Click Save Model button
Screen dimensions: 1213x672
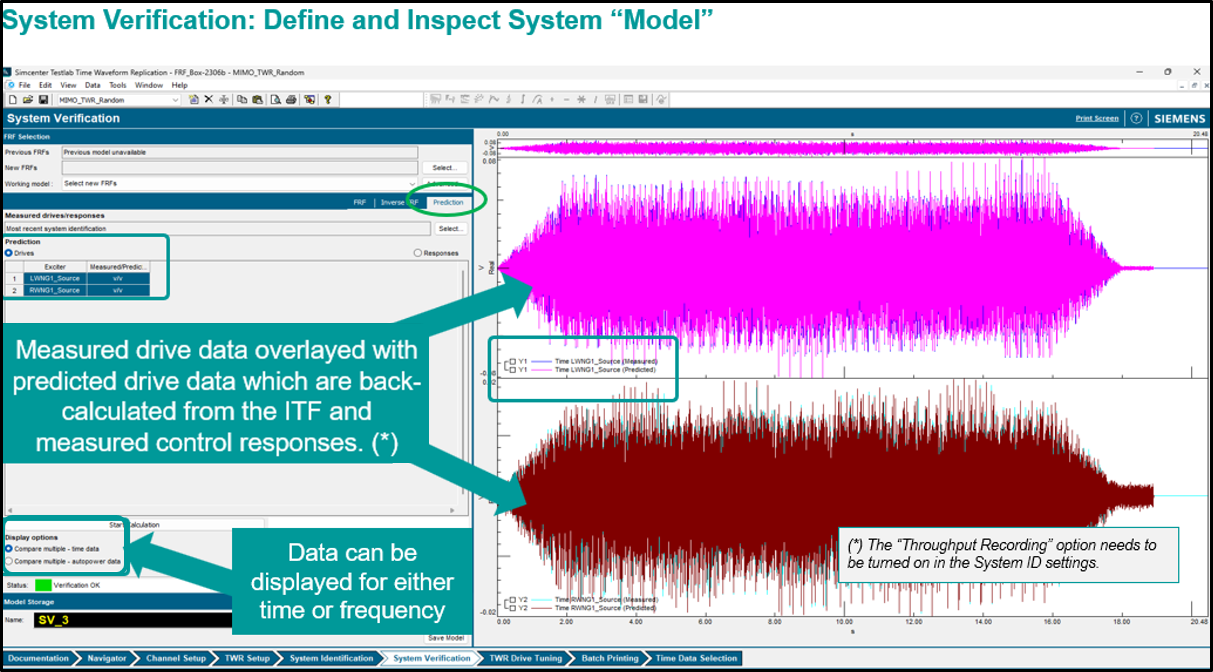click(444, 638)
